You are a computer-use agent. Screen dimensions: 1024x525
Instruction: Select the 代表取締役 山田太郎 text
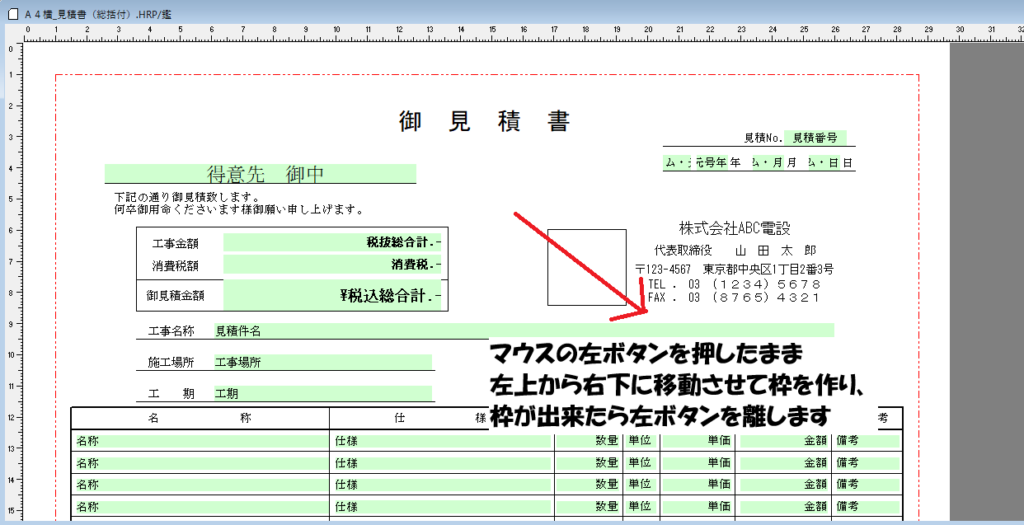tap(735, 250)
